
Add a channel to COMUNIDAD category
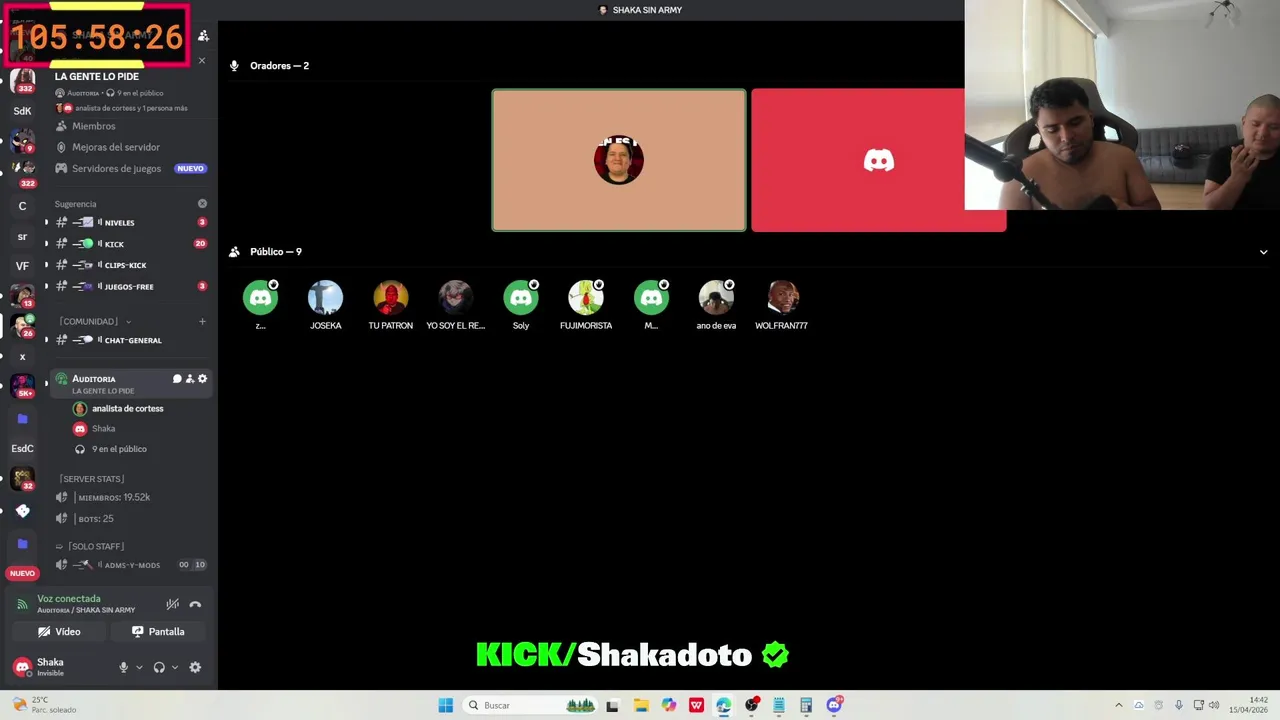202,321
